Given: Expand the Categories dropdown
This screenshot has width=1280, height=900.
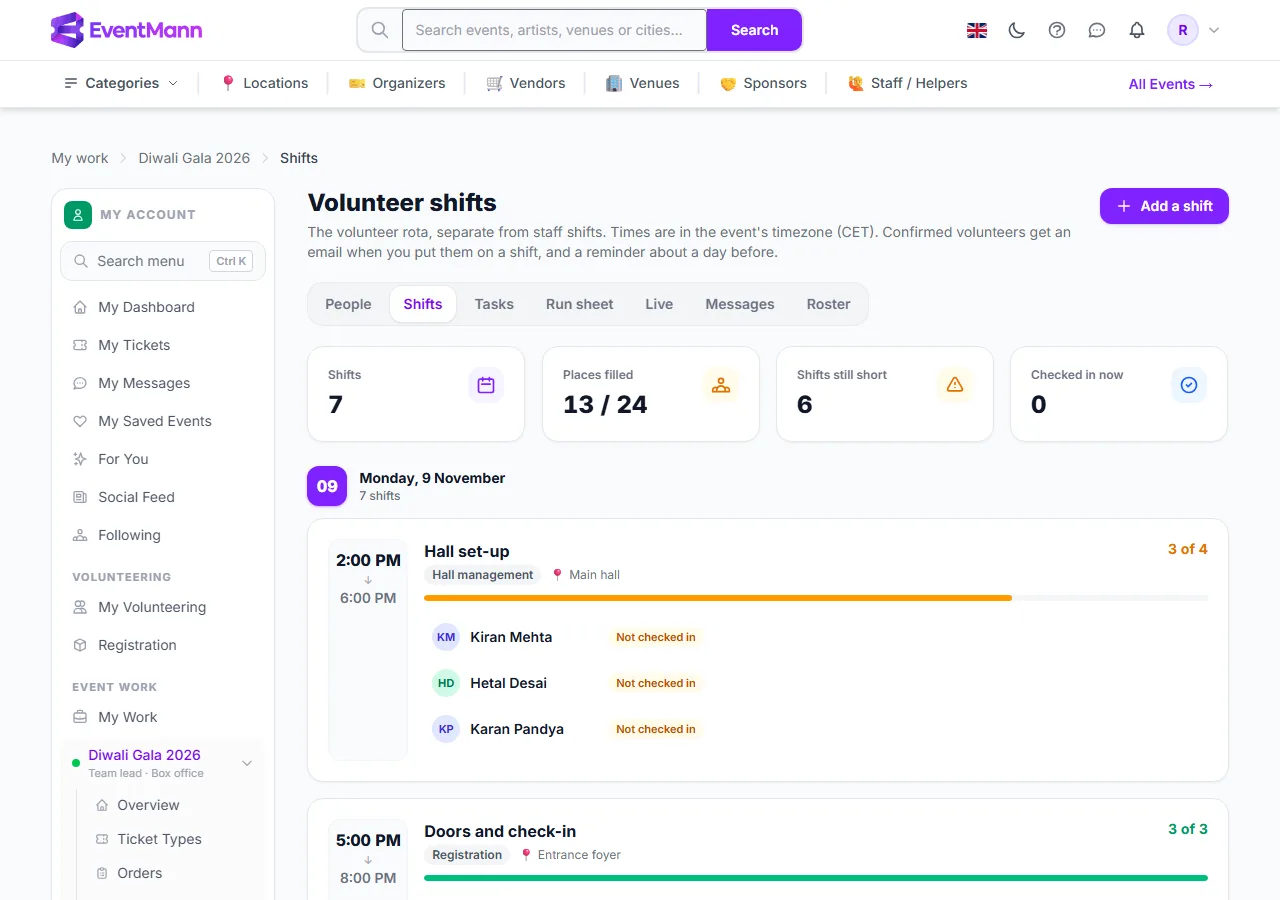Looking at the screenshot, I should (121, 83).
